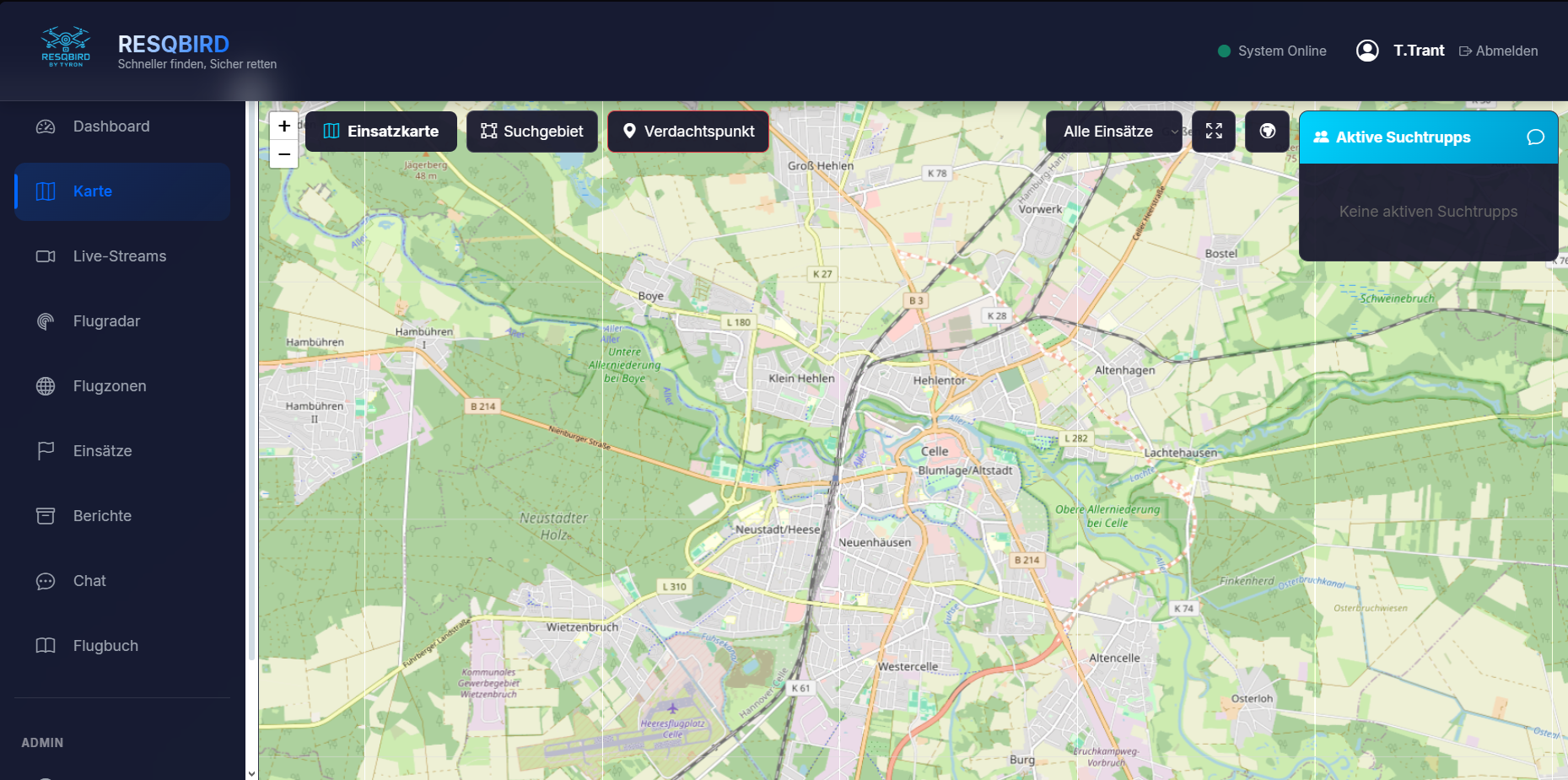Viewport: 1568px width, 780px height.
Task: Open the user profile avatar icon
Action: pyautogui.click(x=1366, y=51)
